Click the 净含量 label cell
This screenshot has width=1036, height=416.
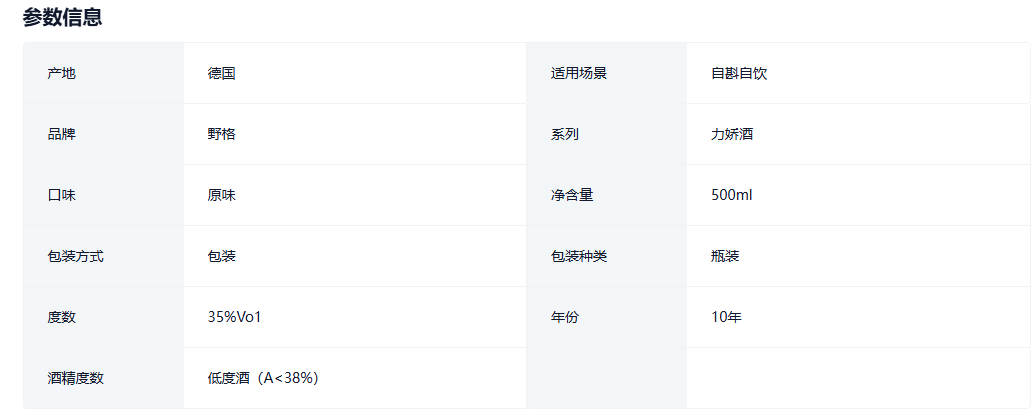(x=571, y=195)
